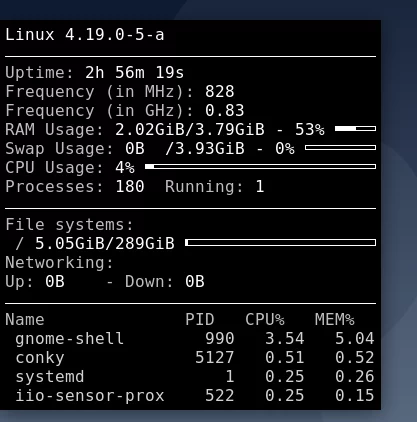Click the Down: 0B network reading
Image resolution: width=417 pixels, height=422 pixels.
pyautogui.click(x=165, y=282)
